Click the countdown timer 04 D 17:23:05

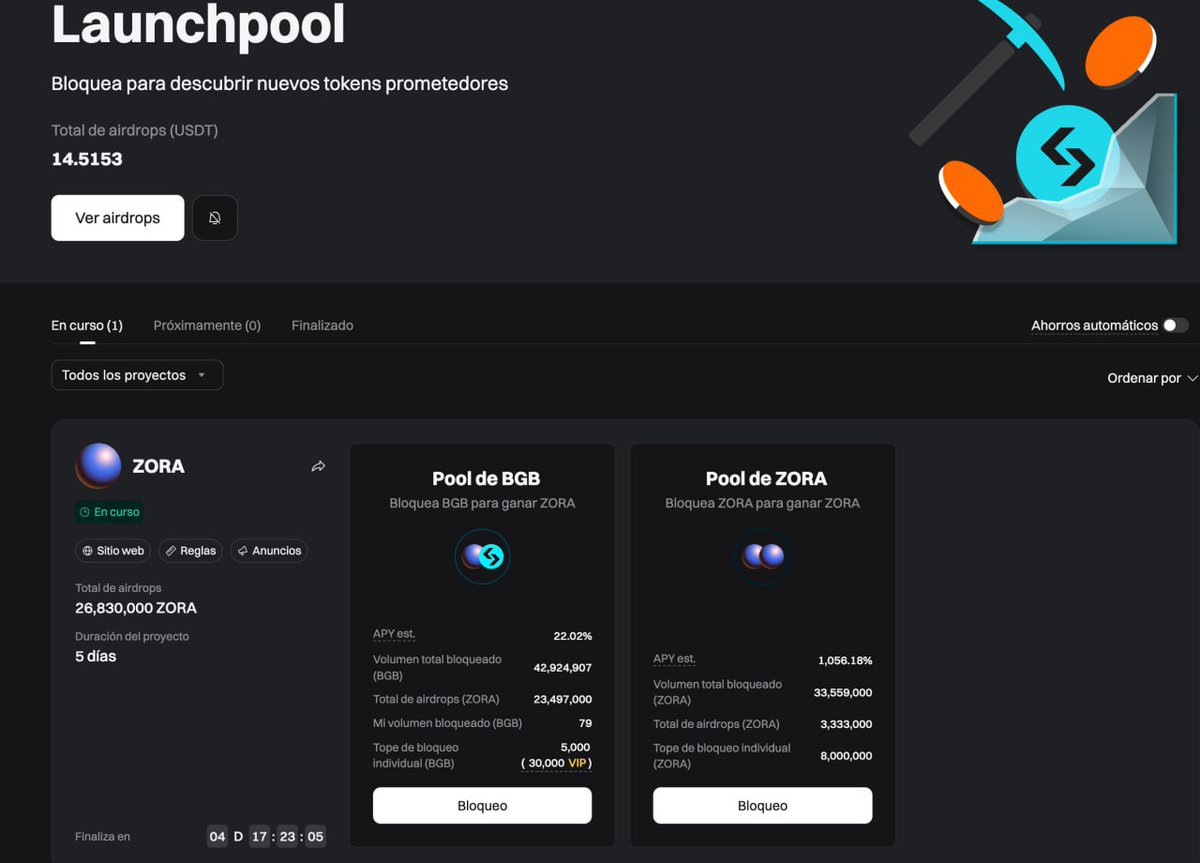tap(266, 837)
